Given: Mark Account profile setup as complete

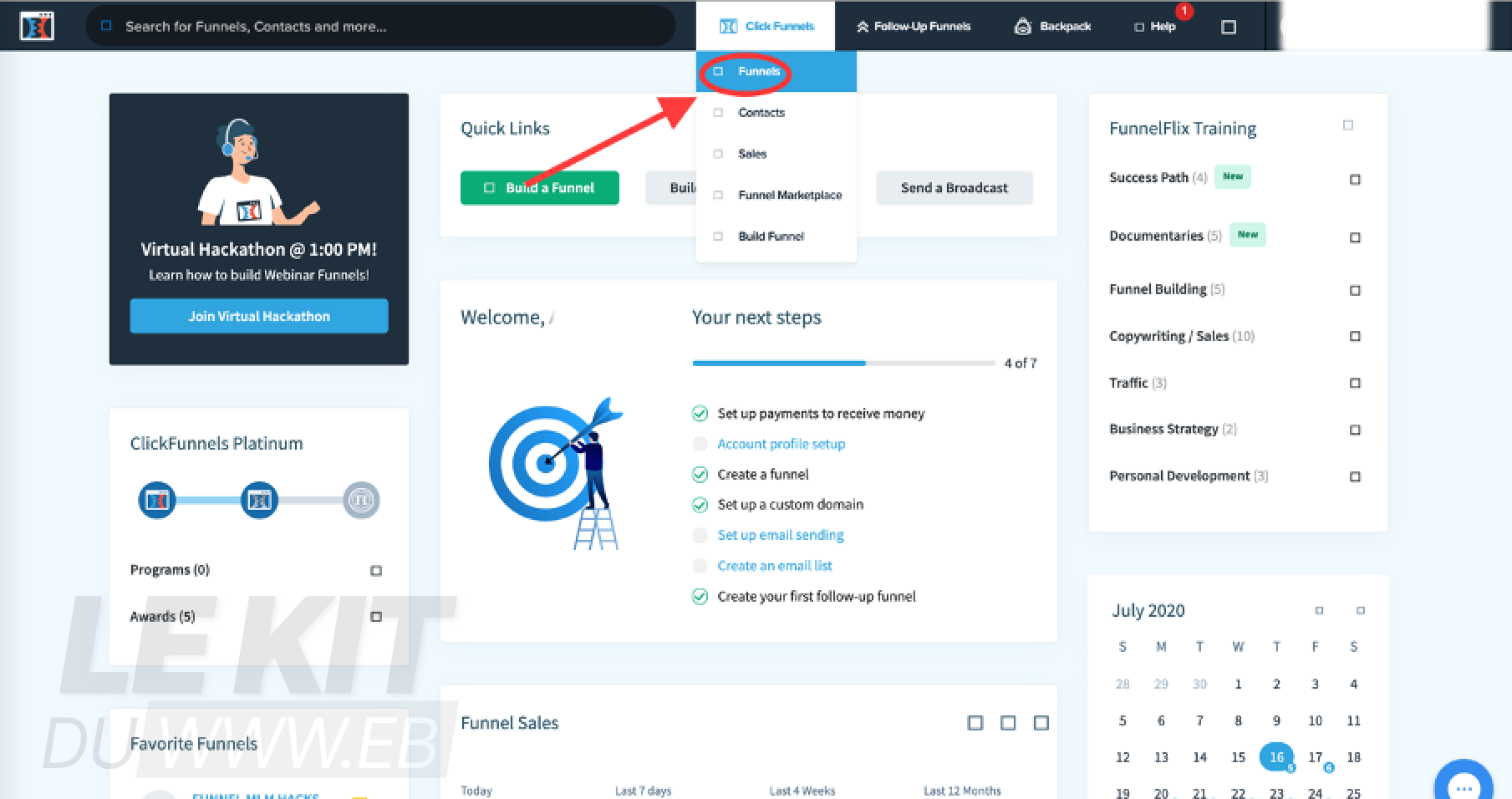Looking at the screenshot, I should coord(700,444).
